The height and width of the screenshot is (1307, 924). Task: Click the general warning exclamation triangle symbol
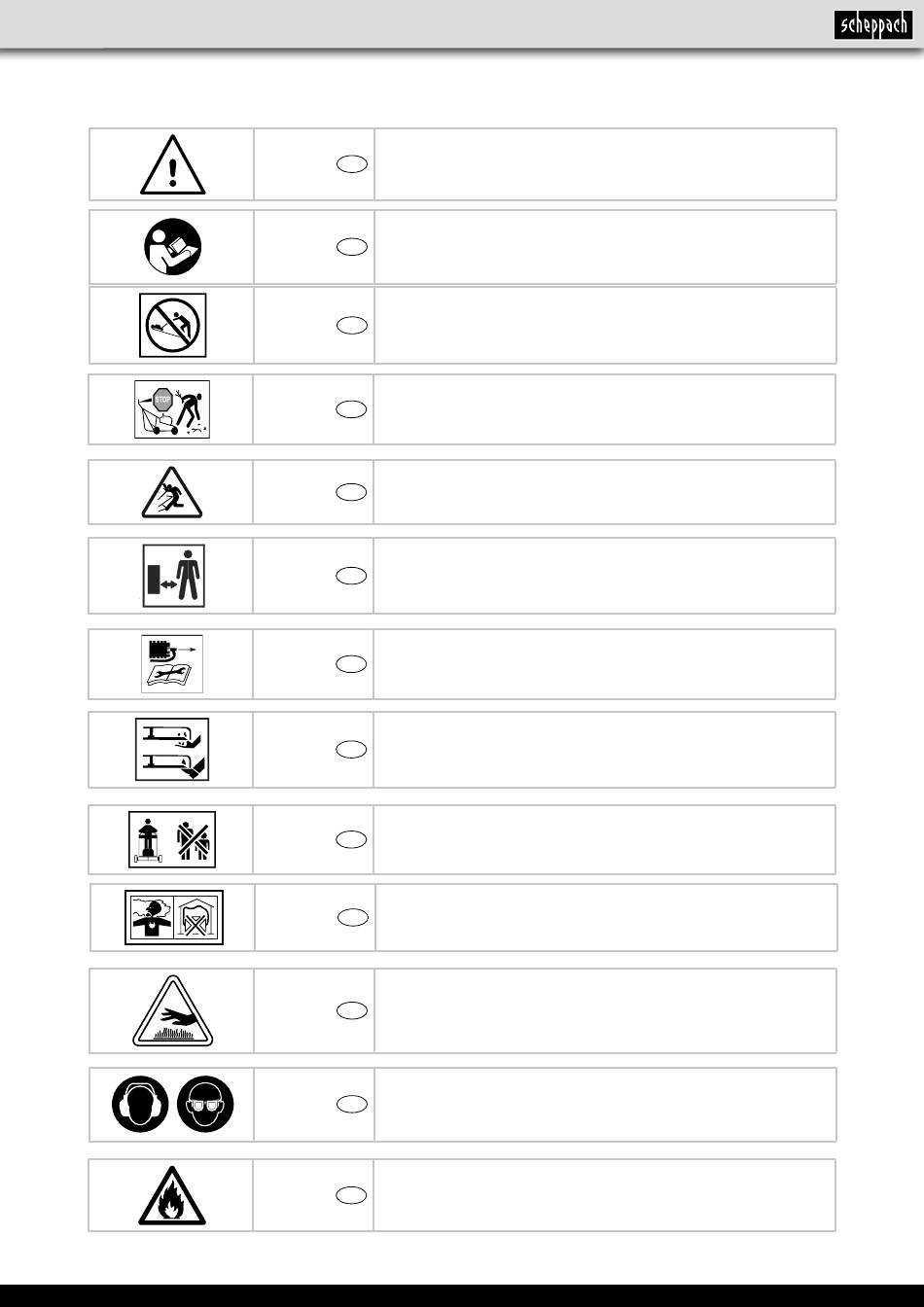pyautogui.click(x=172, y=164)
